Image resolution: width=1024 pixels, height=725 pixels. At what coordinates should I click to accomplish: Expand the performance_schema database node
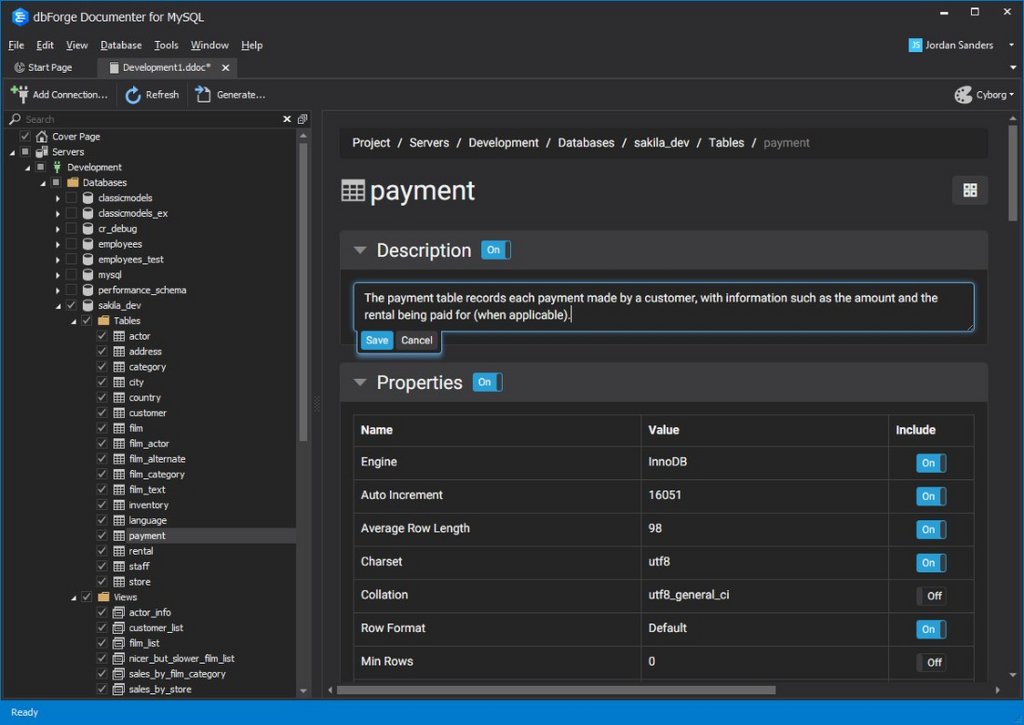click(57, 291)
